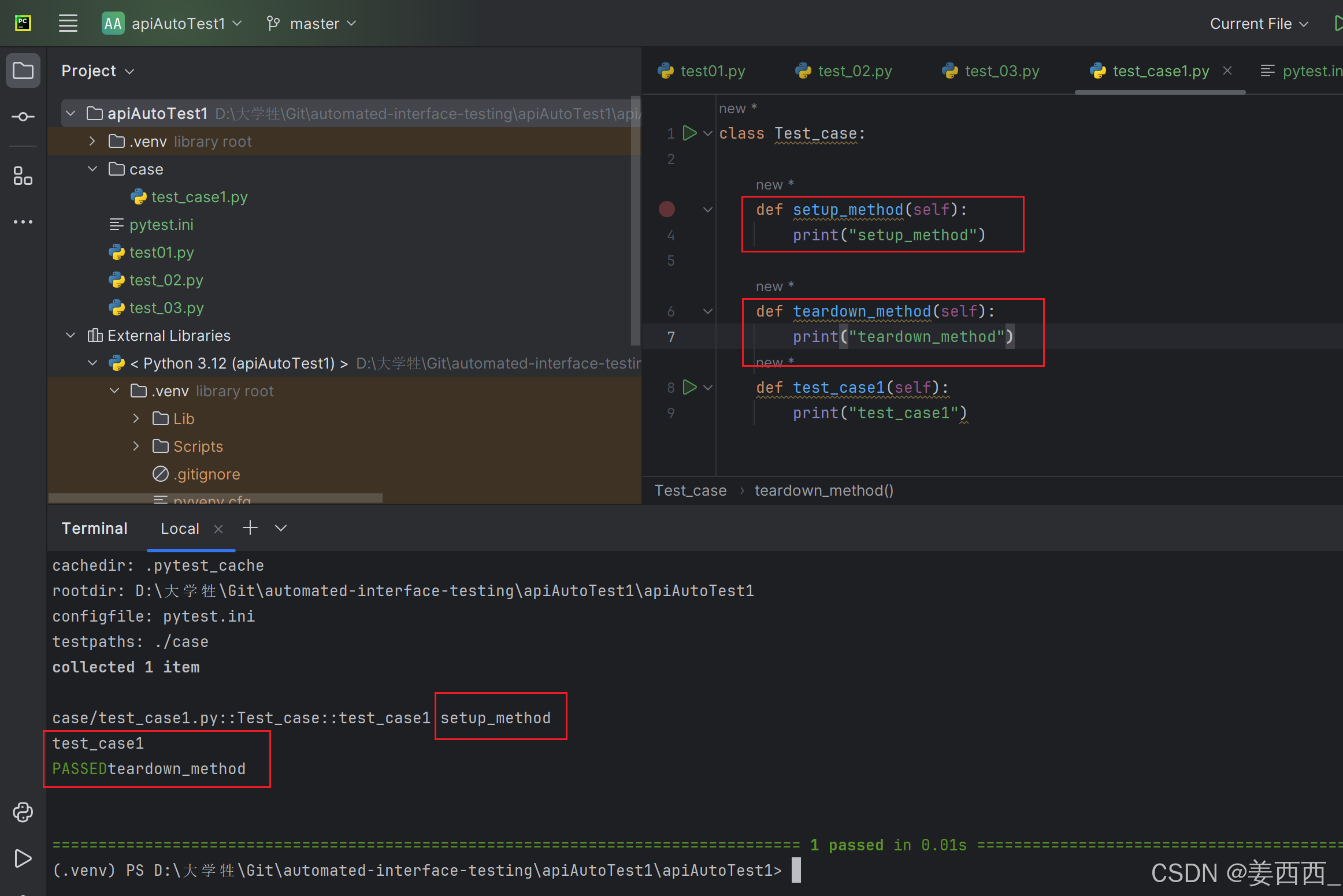Switch to the test01.py editor tab
The width and height of the screenshot is (1343, 896).
point(701,71)
